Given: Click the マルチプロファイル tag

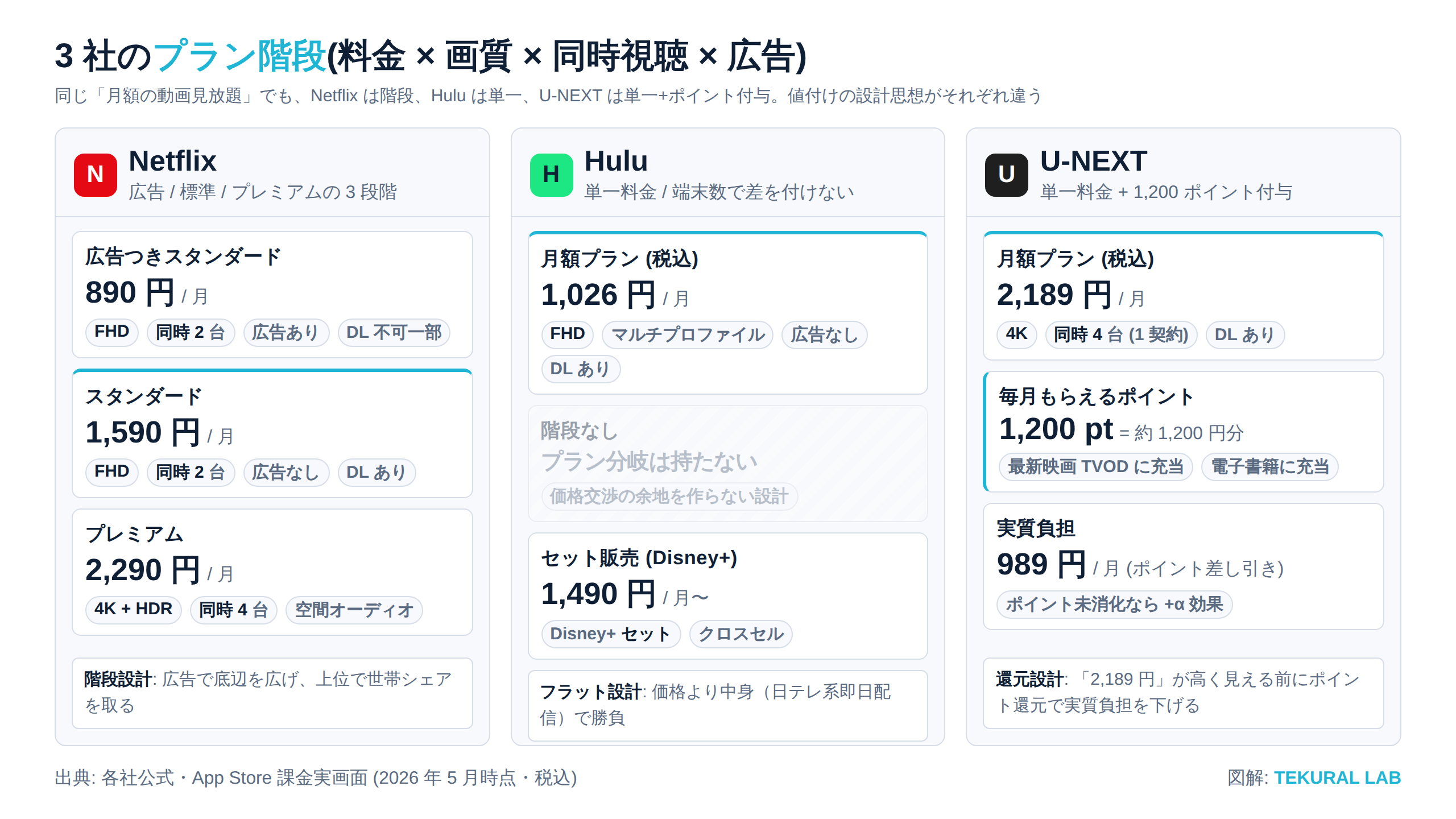Looking at the screenshot, I should pyautogui.click(x=688, y=334).
